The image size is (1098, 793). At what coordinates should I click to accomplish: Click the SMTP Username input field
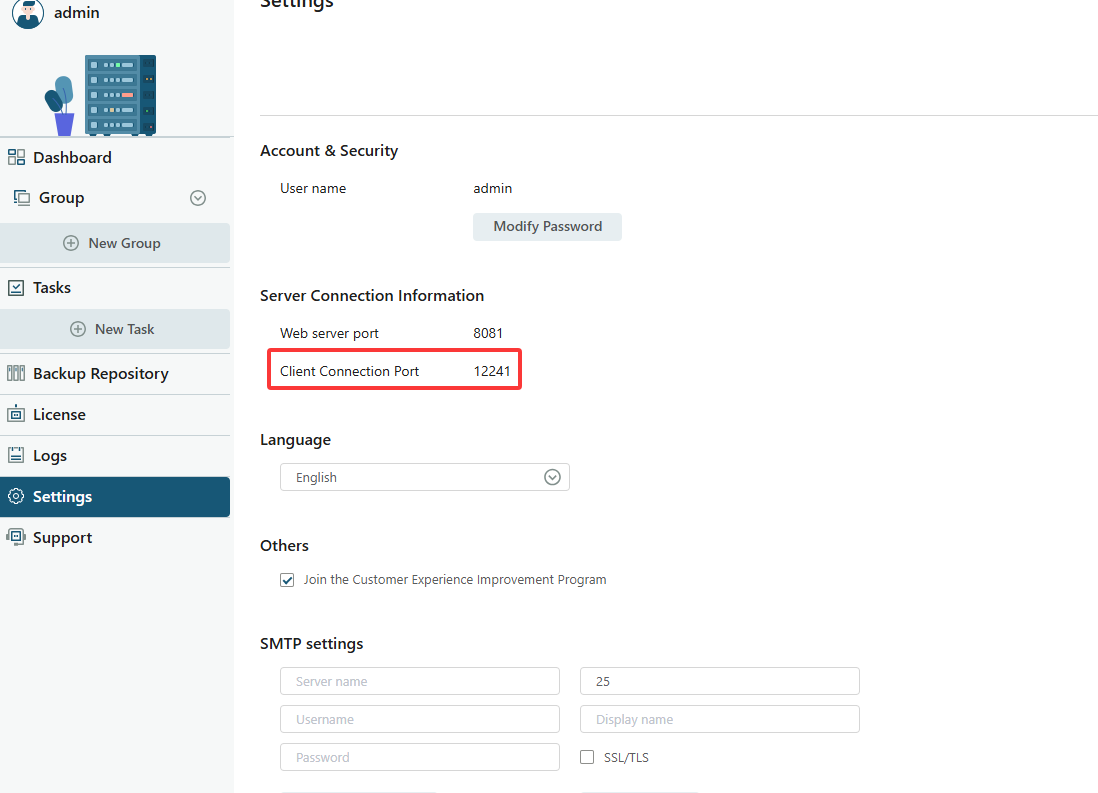[419, 720]
